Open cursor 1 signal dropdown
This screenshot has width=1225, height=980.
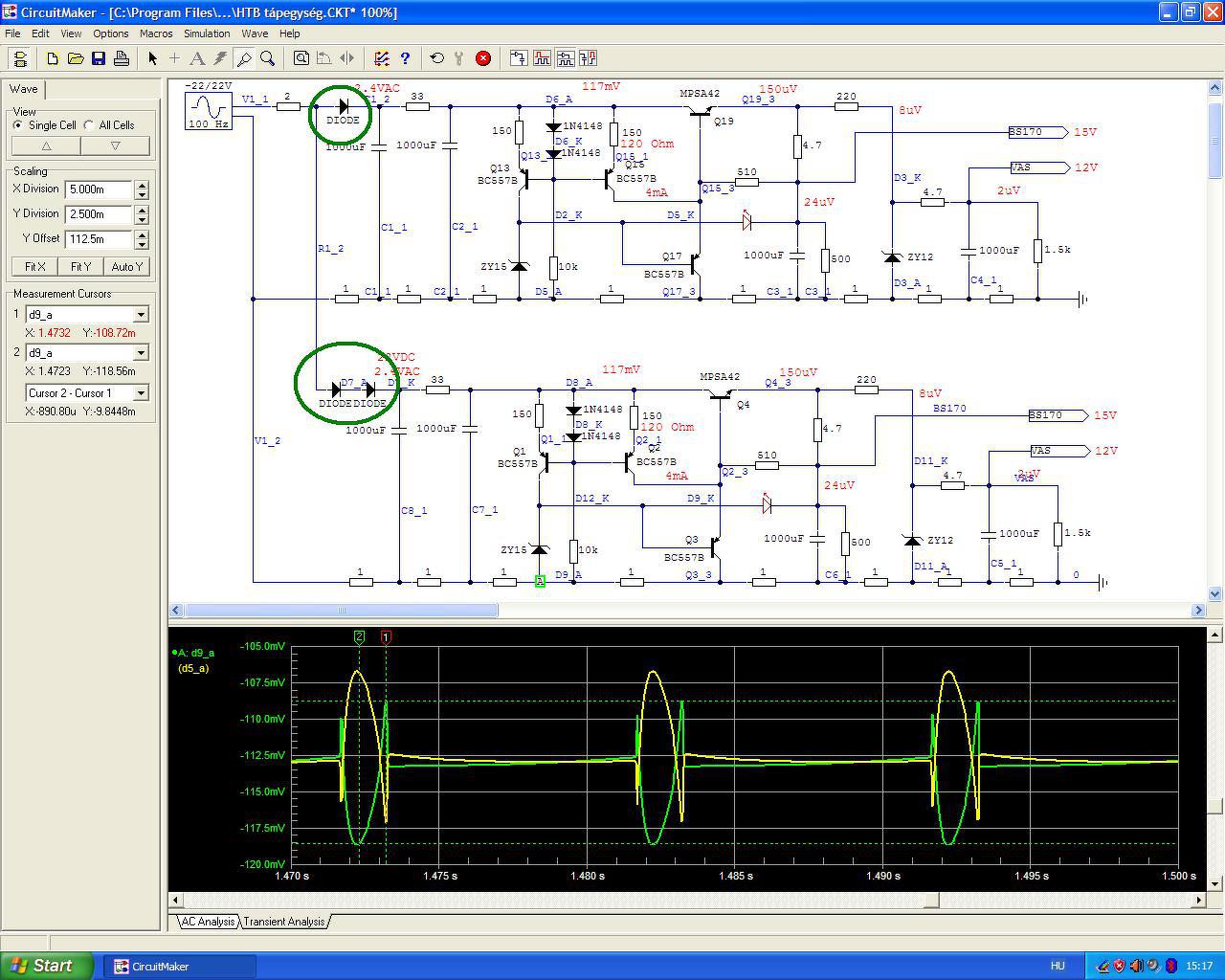[x=141, y=315]
